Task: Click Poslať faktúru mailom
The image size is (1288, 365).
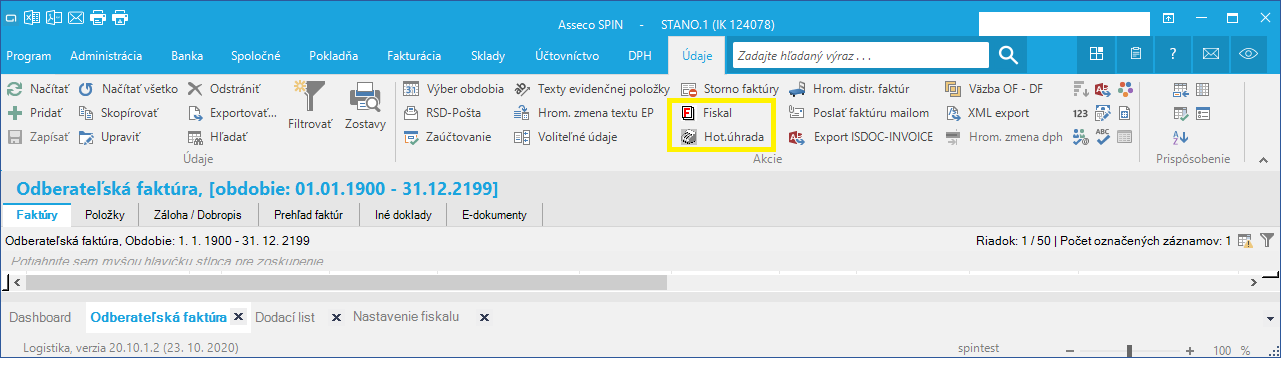Action: pos(859,113)
